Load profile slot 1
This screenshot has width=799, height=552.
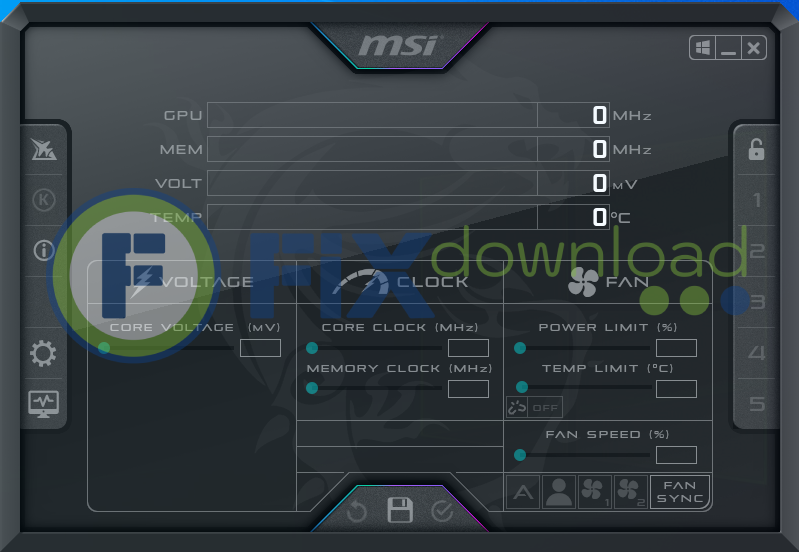point(756,200)
